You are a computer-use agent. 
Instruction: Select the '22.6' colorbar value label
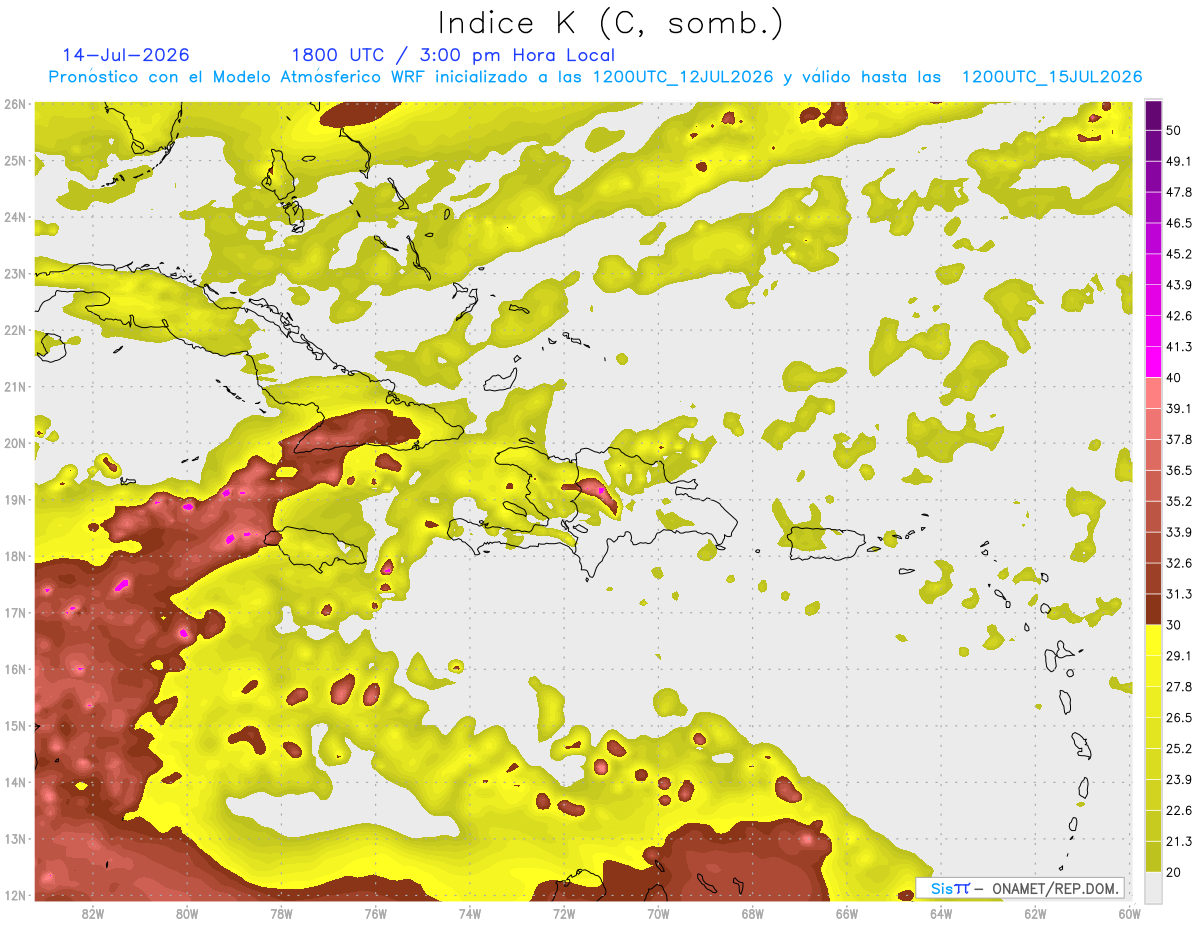click(1179, 811)
